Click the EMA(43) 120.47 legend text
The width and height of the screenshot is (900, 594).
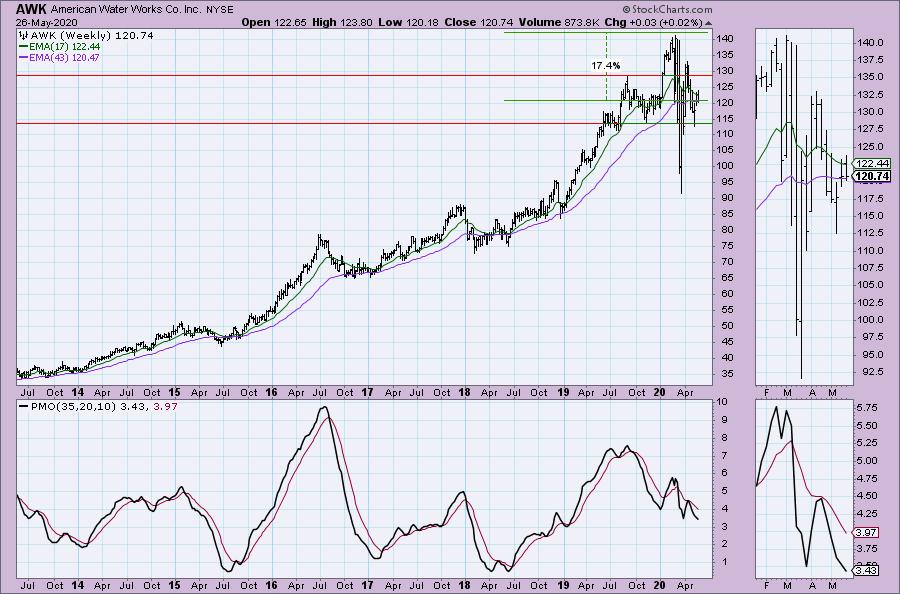click(64, 57)
